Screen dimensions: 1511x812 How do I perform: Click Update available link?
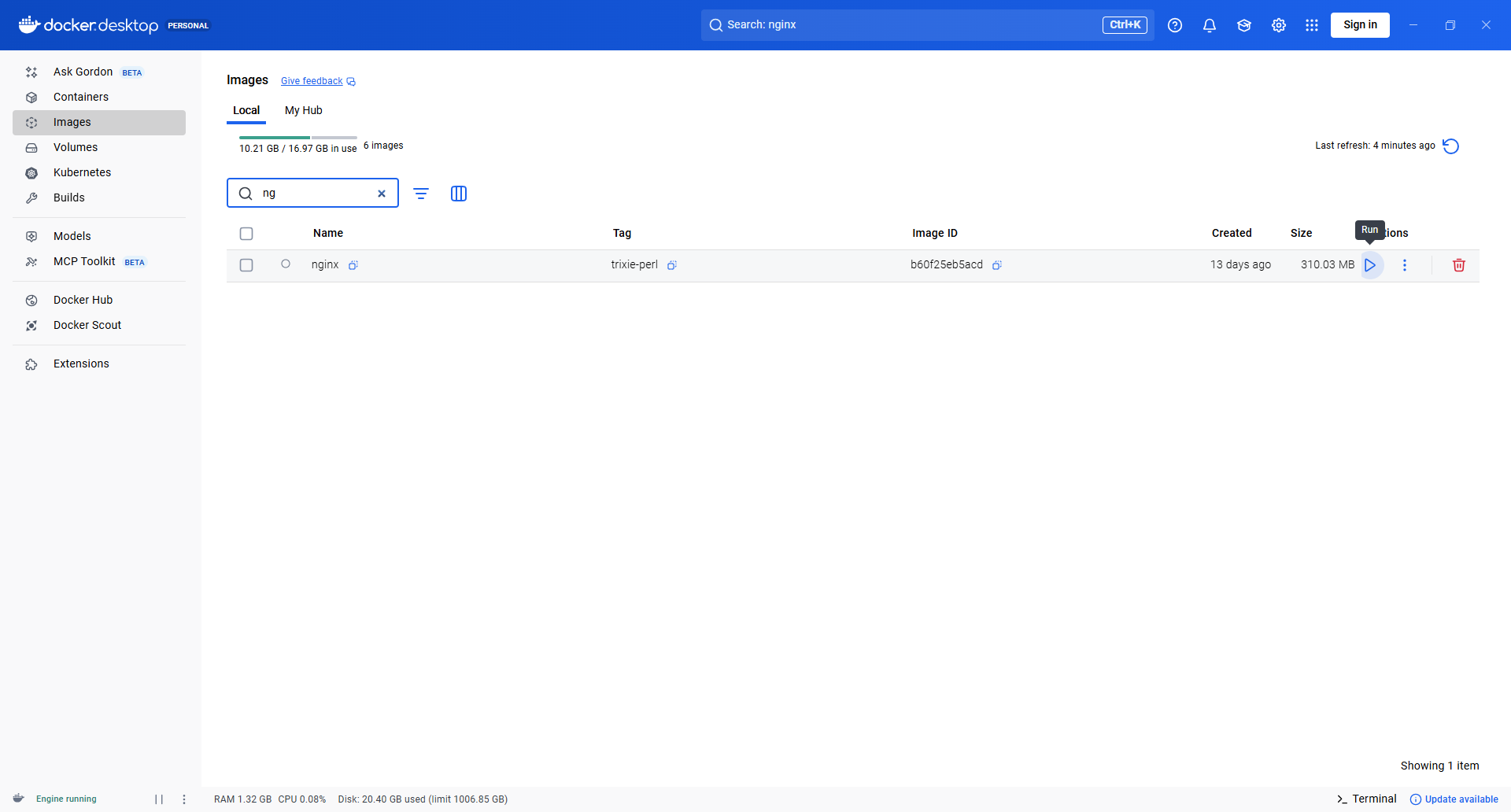(1454, 799)
